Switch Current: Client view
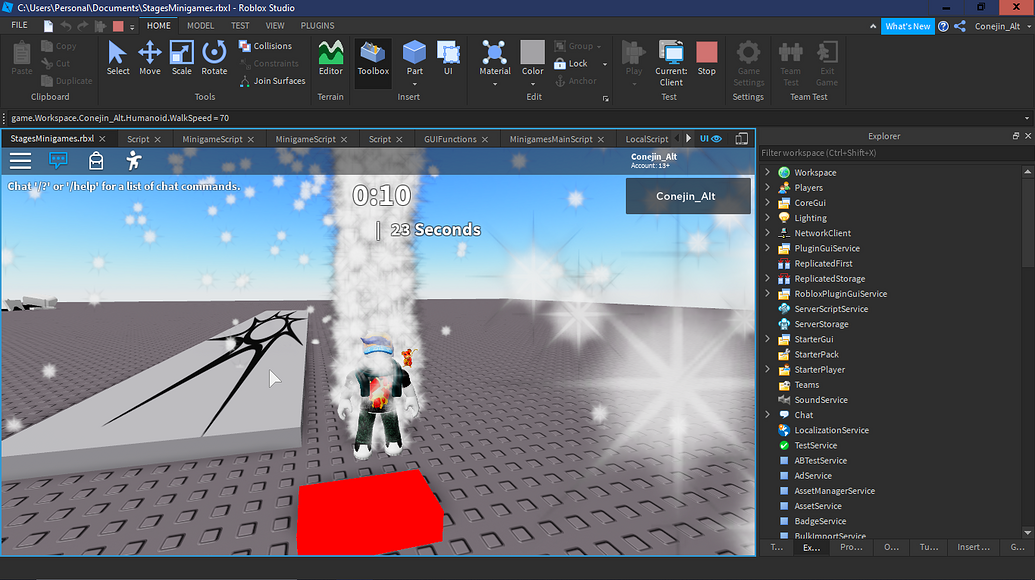 tap(671, 63)
